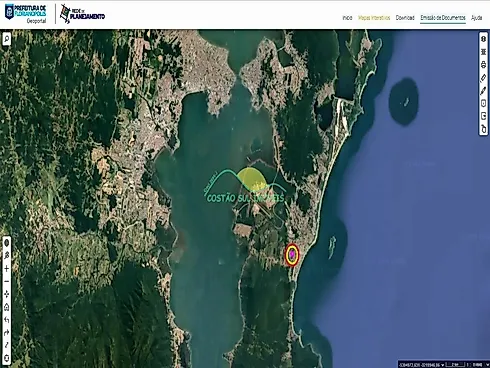
Task: Expand the coordinate system dropdown arrow
Action: pyautogui.click(x=443, y=365)
